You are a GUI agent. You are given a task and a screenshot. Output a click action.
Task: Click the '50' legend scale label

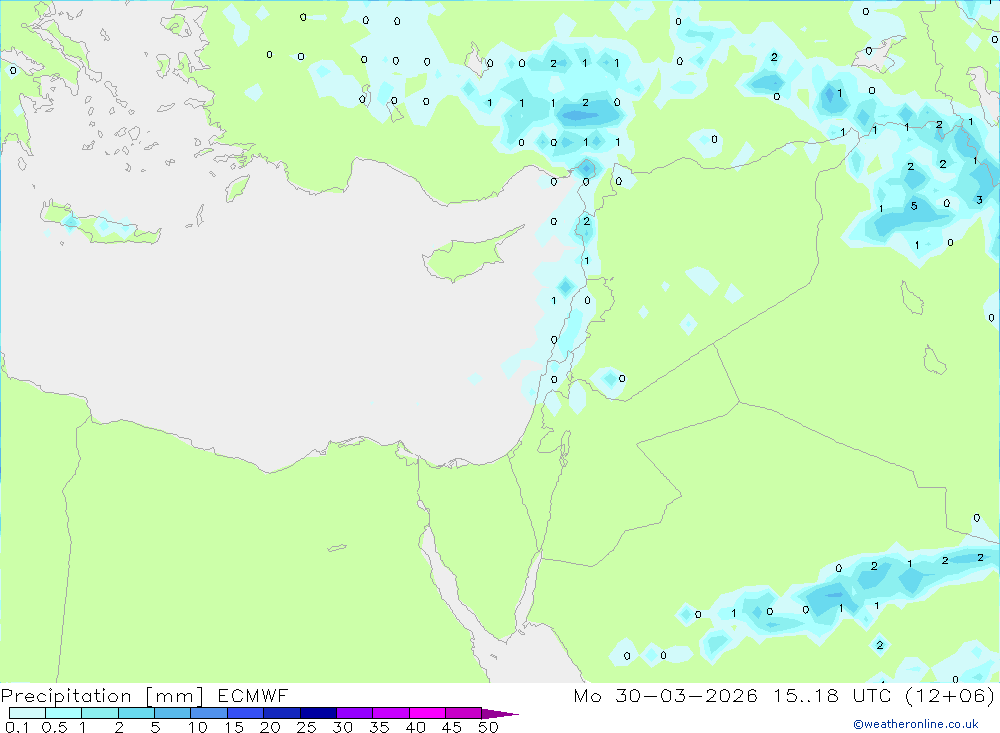point(488,727)
